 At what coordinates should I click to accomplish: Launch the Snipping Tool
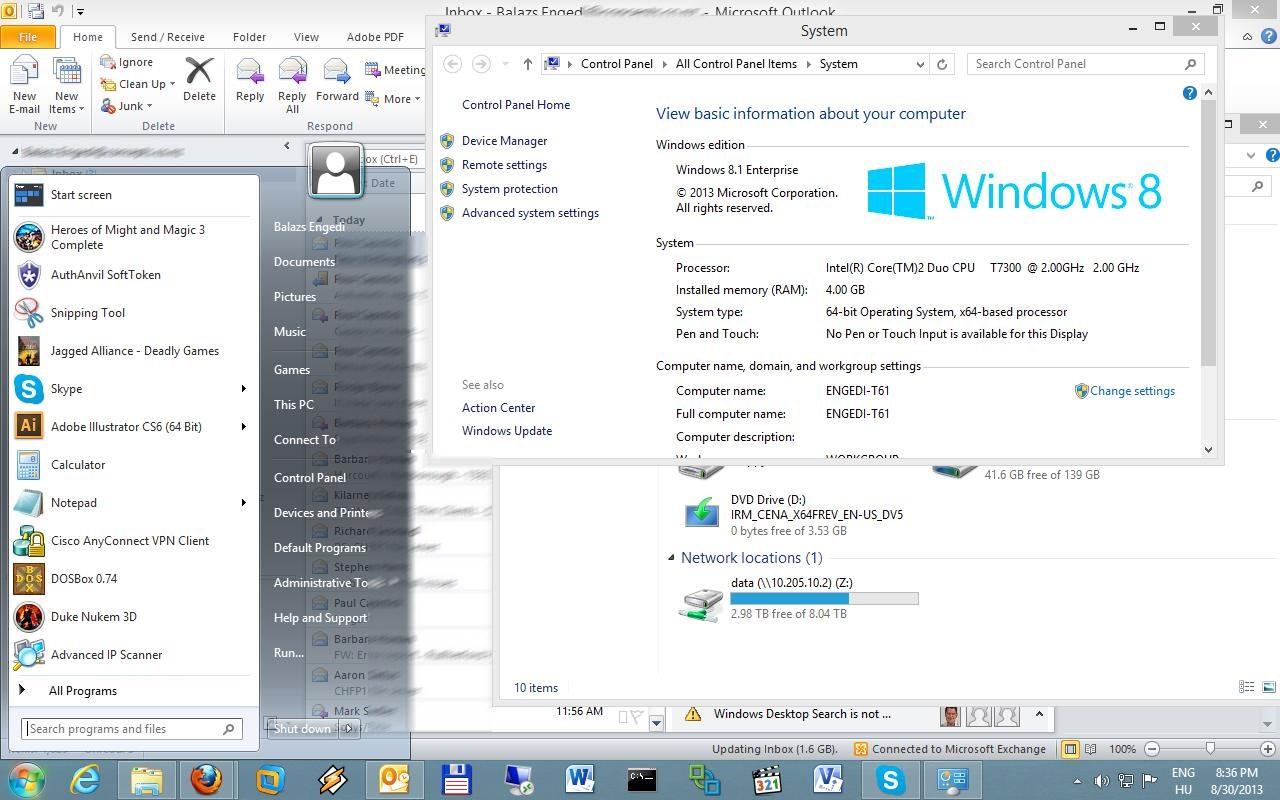pyautogui.click(x=133, y=313)
